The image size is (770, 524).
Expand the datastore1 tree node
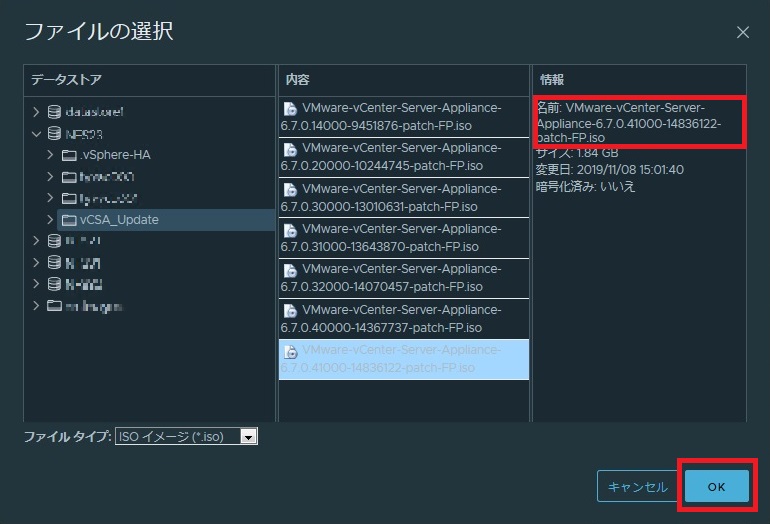tap(36, 112)
